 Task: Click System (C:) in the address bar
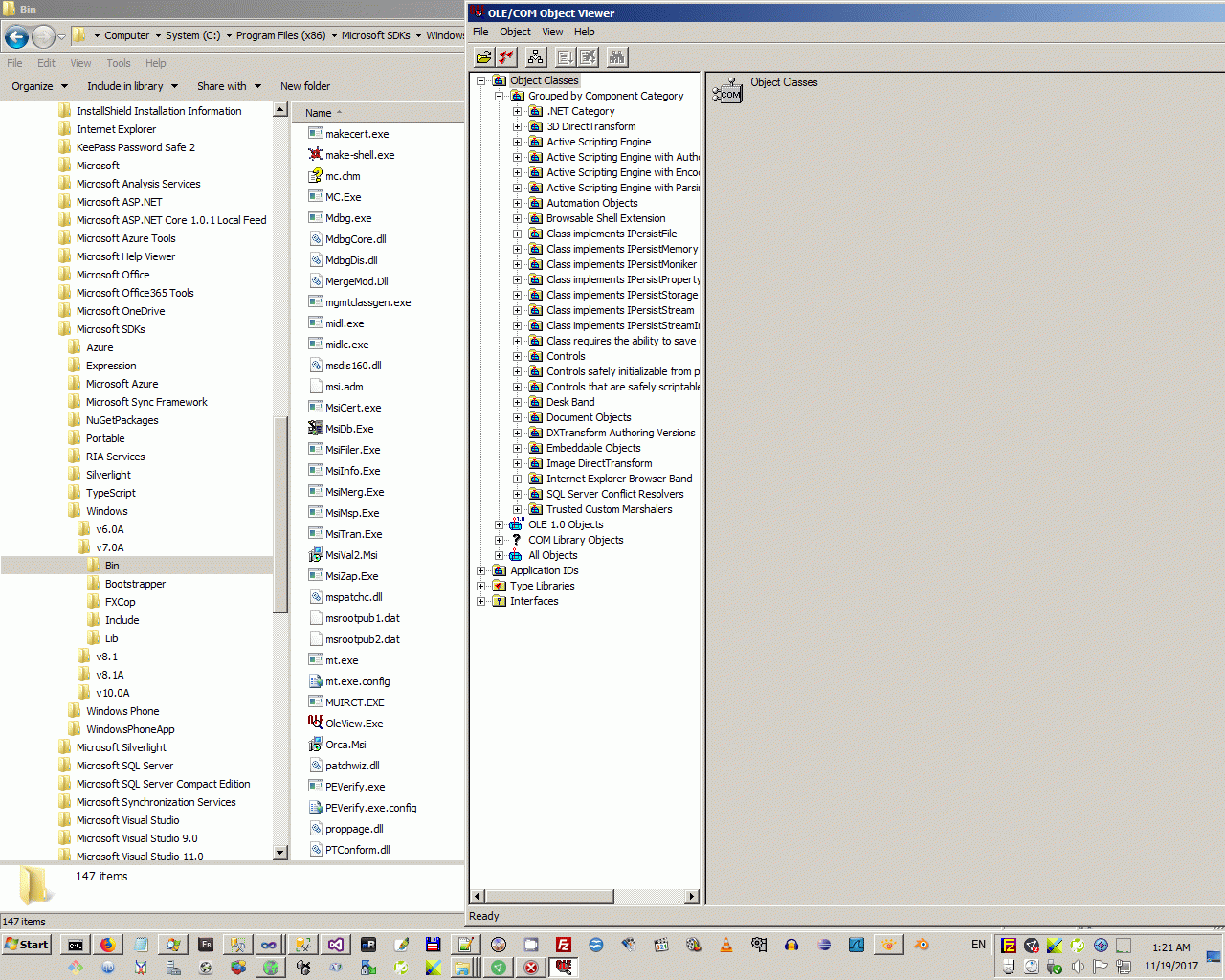point(192,35)
